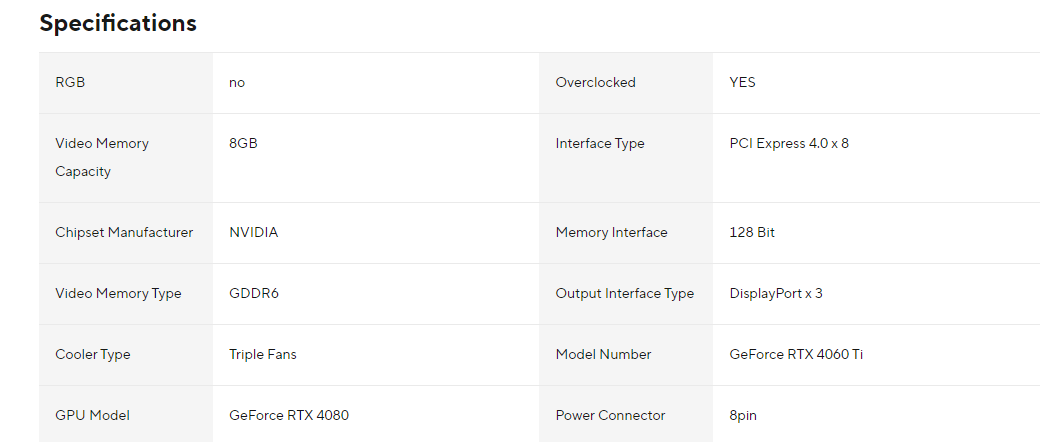Screen dimensions: 1048x442
Task: Select the 128 Bit value
Action: [752, 233]
